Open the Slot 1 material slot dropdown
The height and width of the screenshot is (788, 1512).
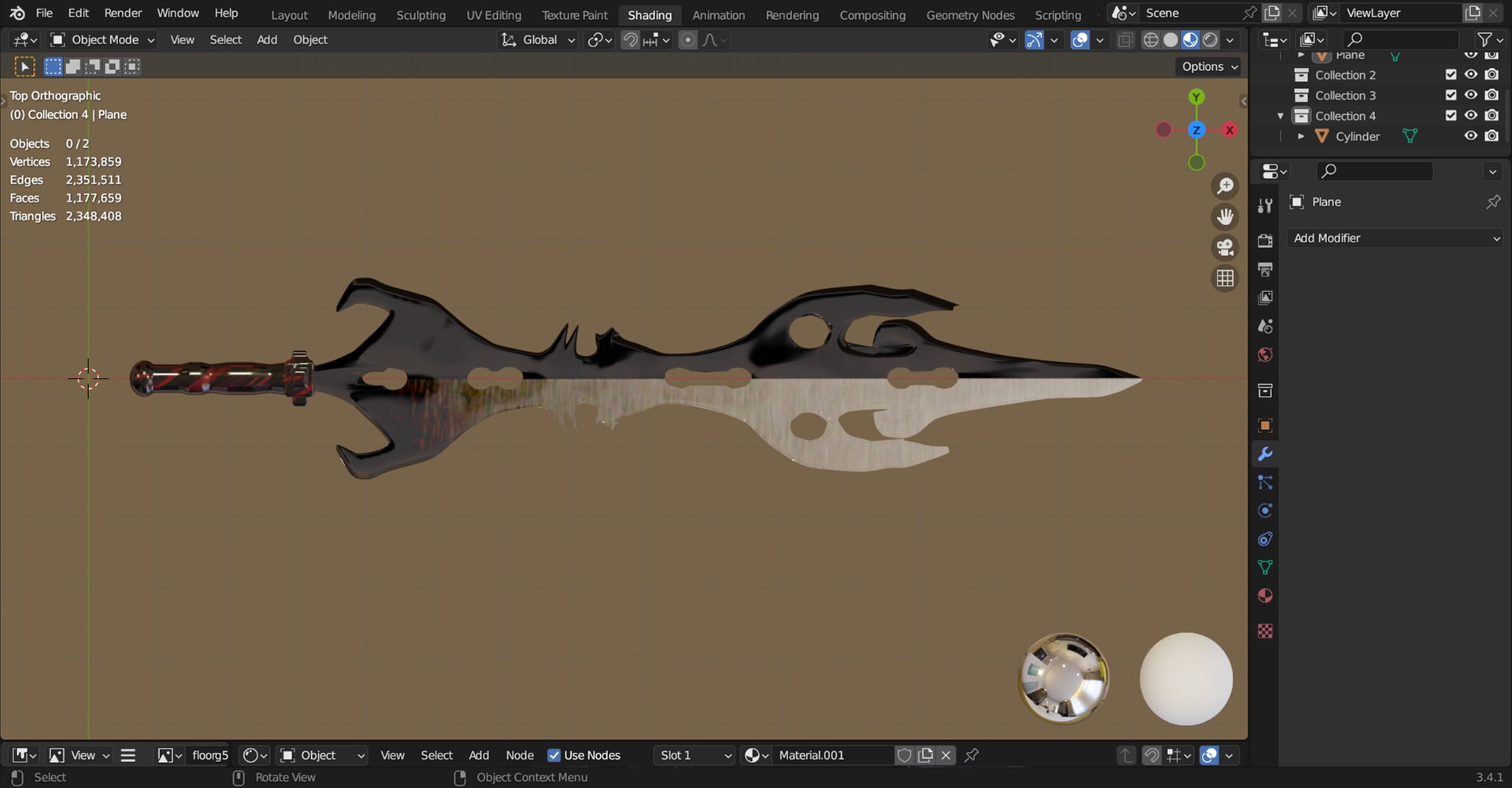(694, 755)
